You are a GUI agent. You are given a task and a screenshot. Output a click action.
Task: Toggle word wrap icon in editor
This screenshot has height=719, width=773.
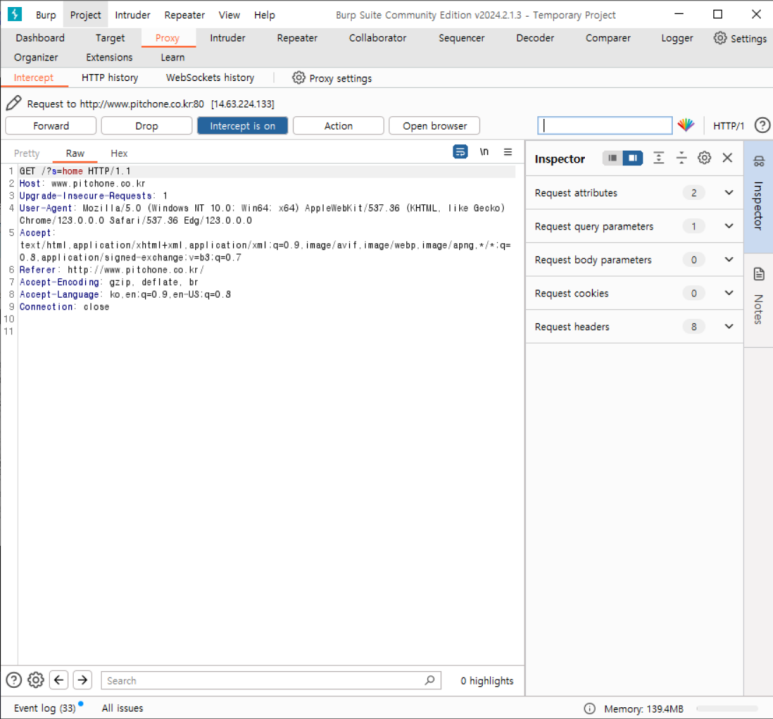(x=460, y=152)
